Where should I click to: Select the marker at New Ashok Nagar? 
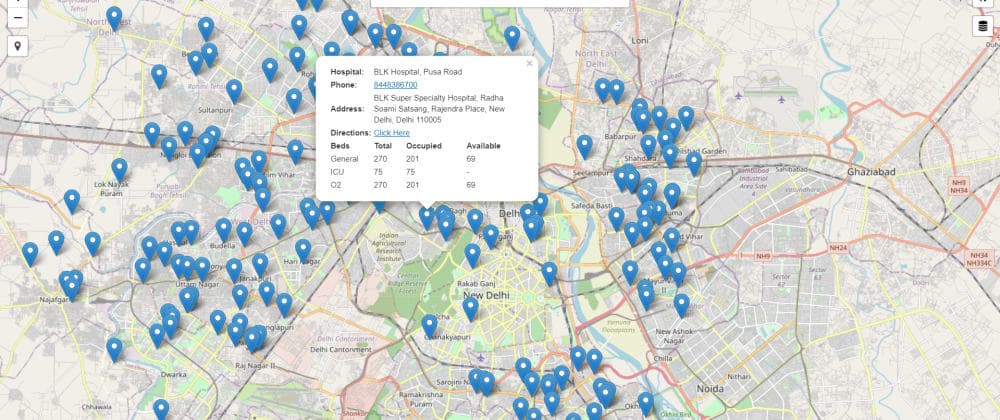[681, 304]
